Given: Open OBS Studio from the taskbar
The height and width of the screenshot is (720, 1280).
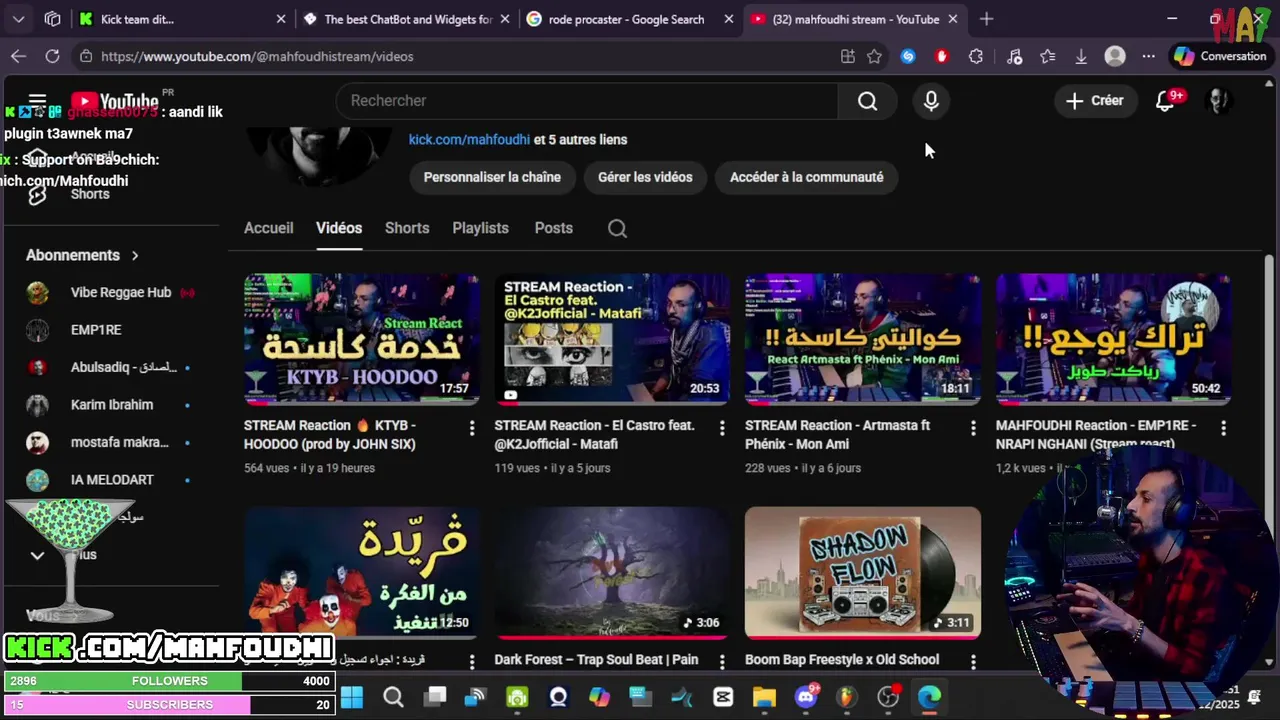Looking at the screenshot, I should (888, 697).
